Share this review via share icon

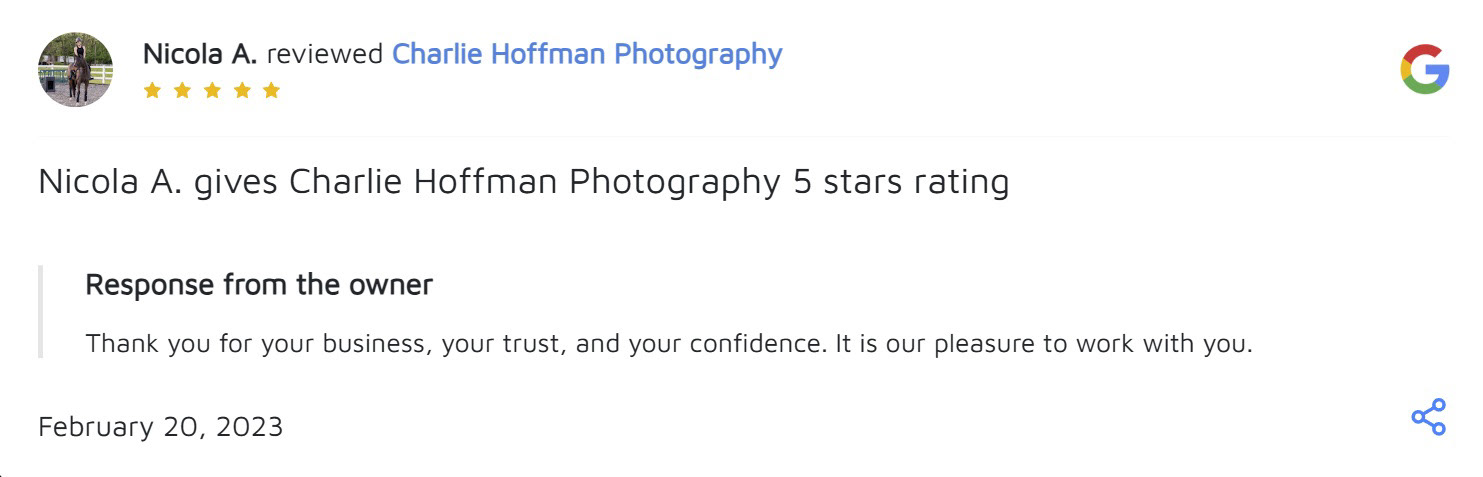point(1428,417)
